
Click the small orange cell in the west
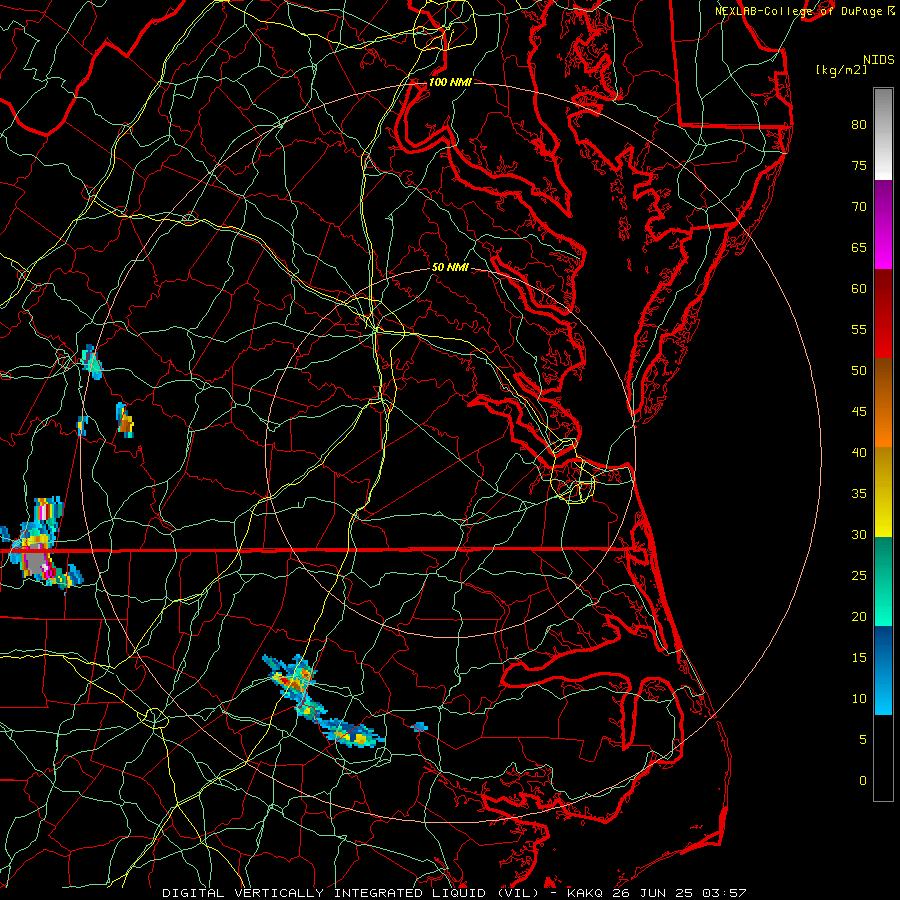click(x=125, y=421)
